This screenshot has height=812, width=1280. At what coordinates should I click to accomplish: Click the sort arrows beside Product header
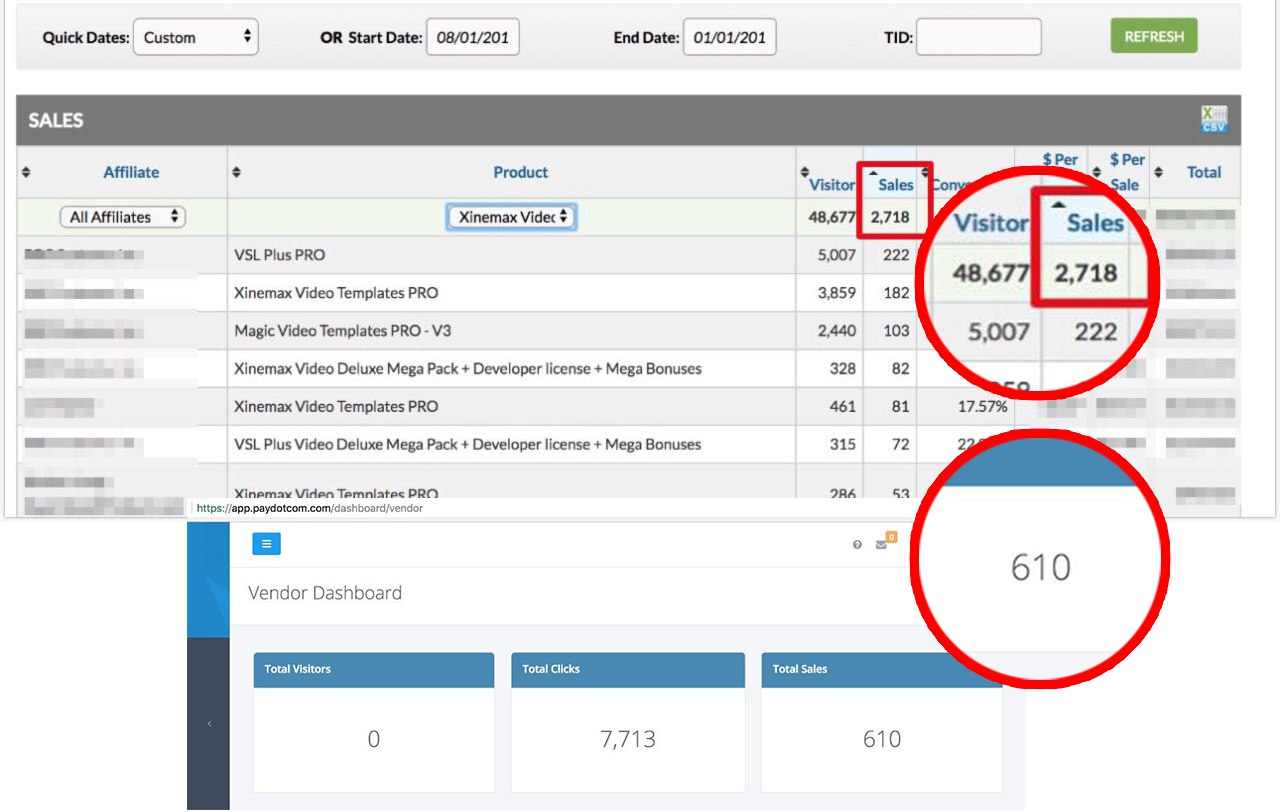click(x=237, y=172)
